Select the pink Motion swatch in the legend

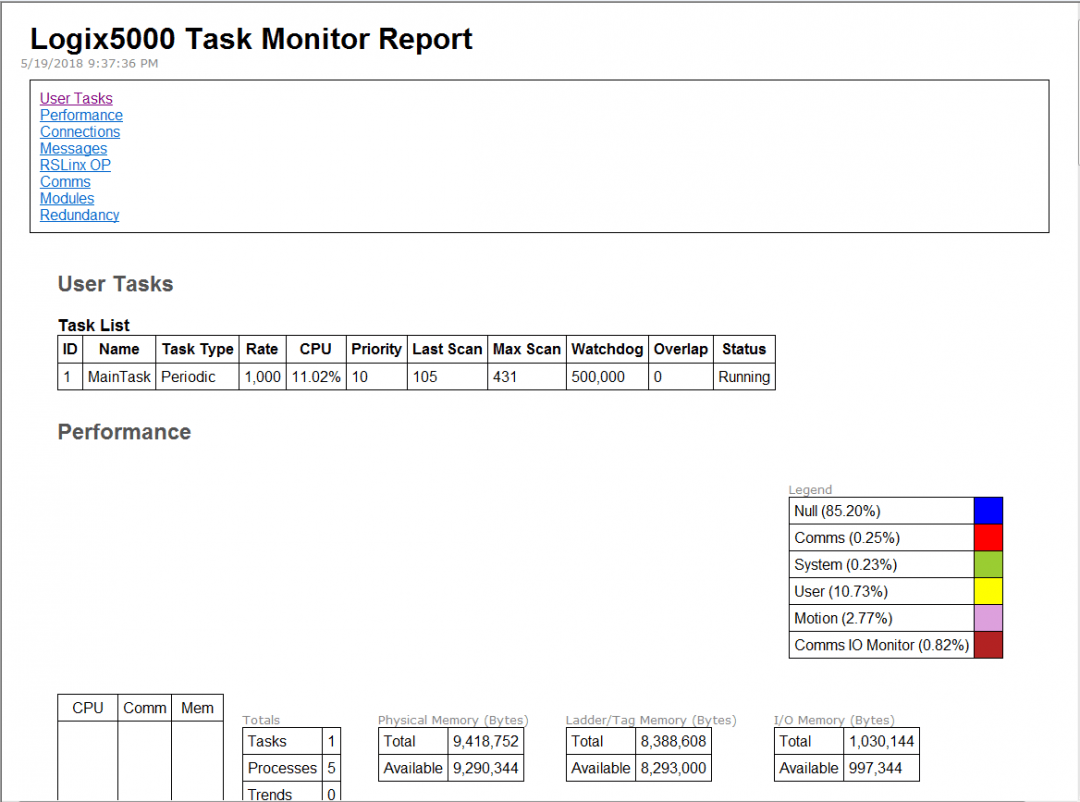point(989,618)
